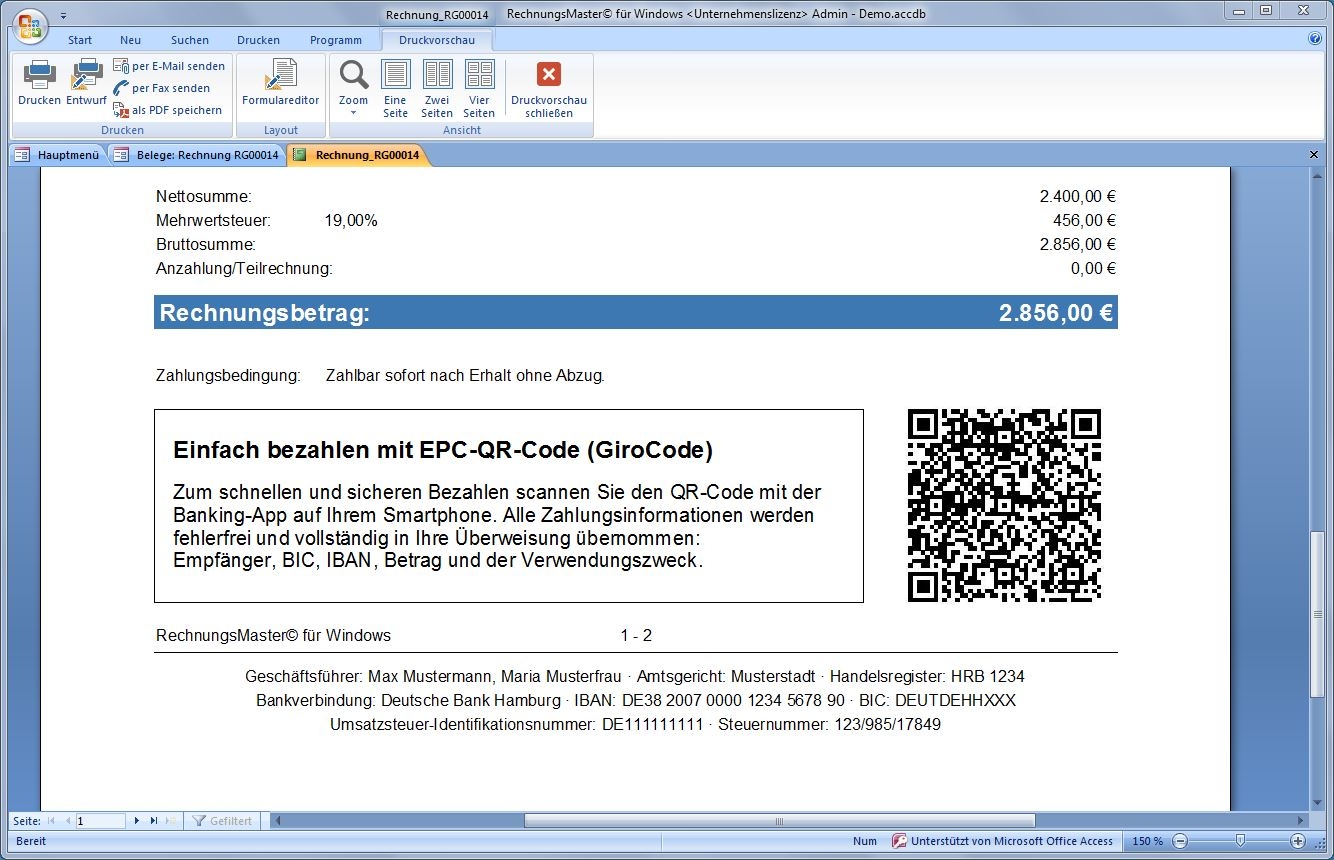Click the Unterstützt von Microsoft Office Access icon
This screenshot has height=860, width=1334.
tap(899, 841)
